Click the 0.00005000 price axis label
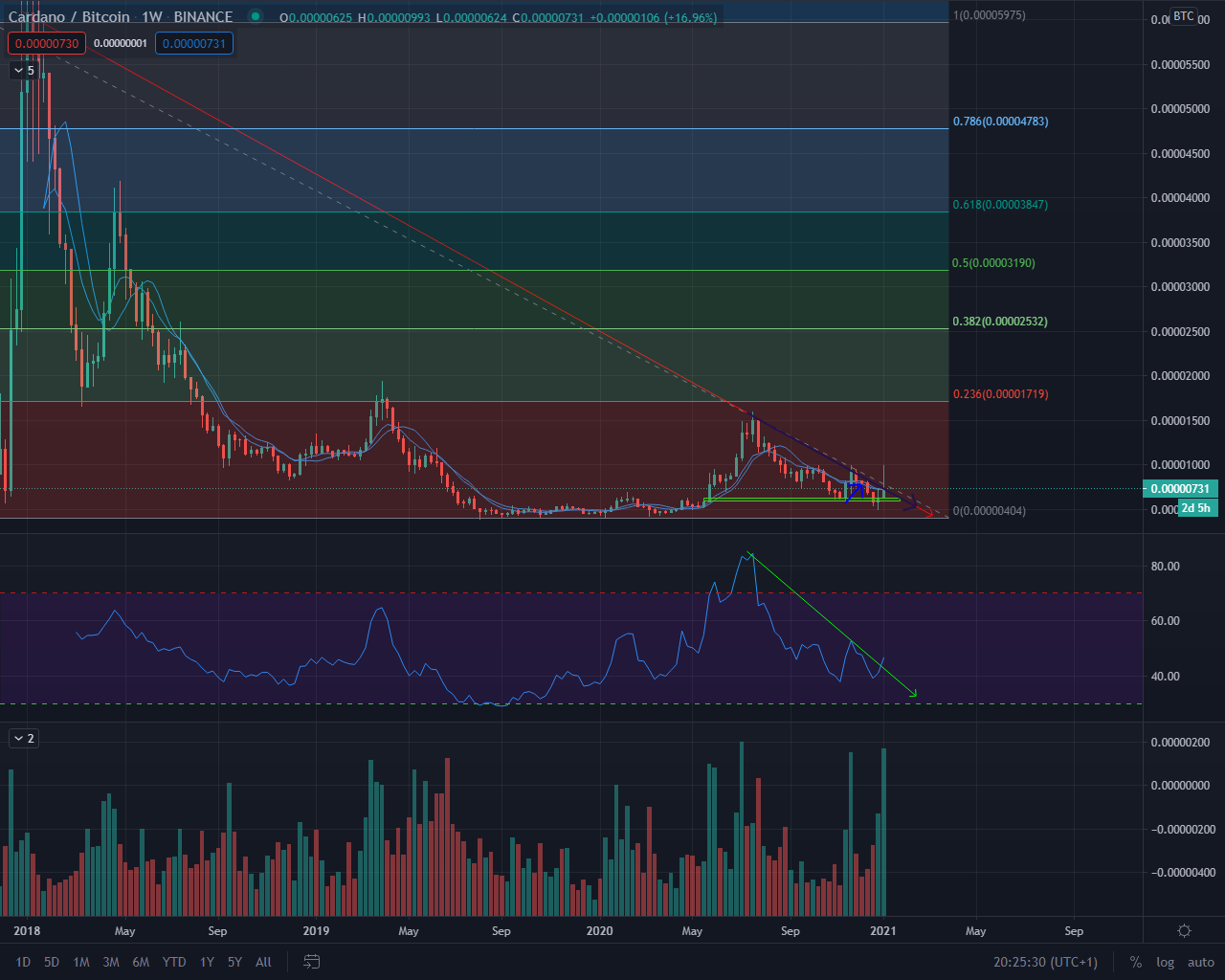 coord(1180,109)
